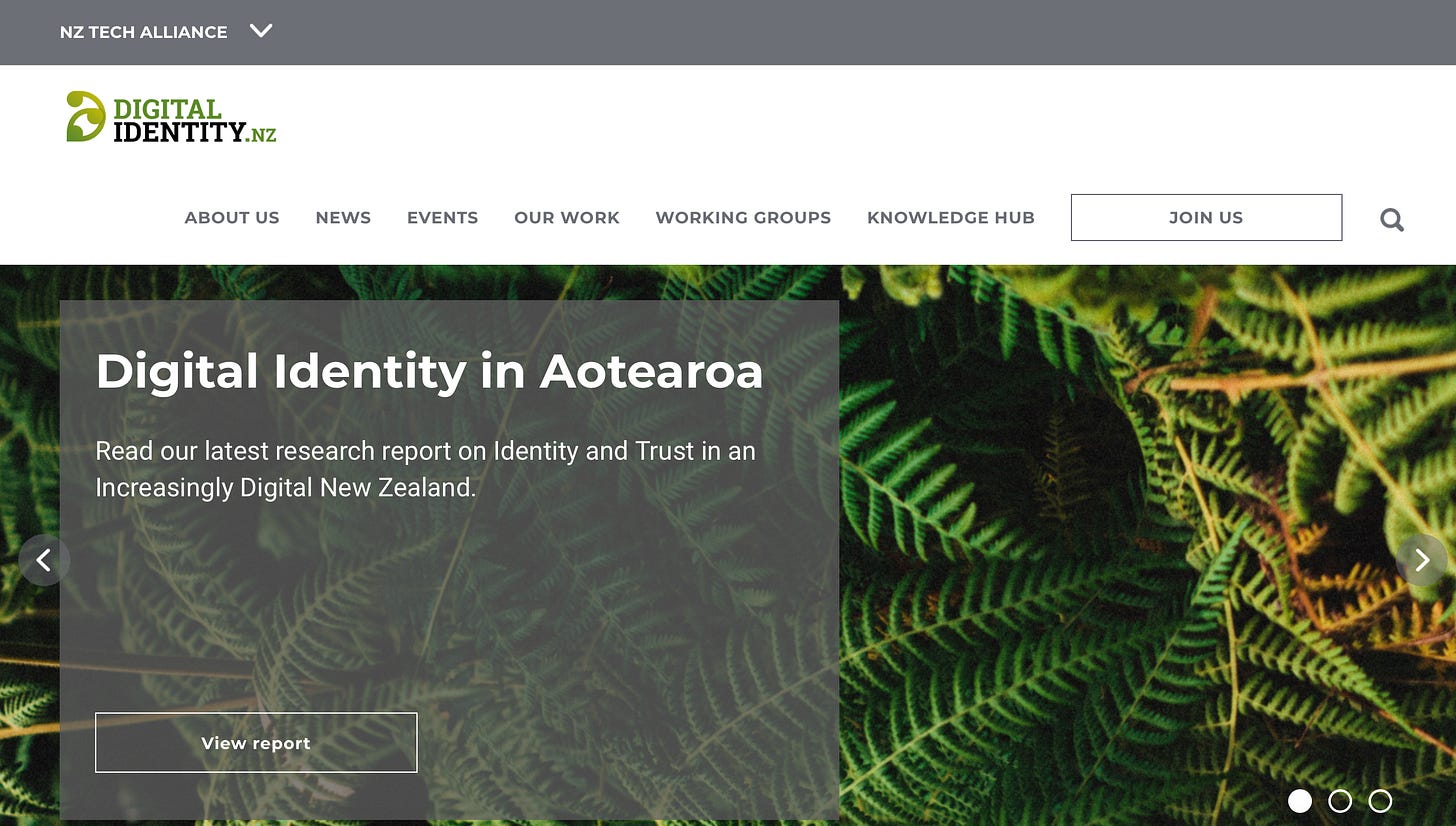Click the research report description text
Viewport: 1456px width, 826px height.
coord(425,469)
